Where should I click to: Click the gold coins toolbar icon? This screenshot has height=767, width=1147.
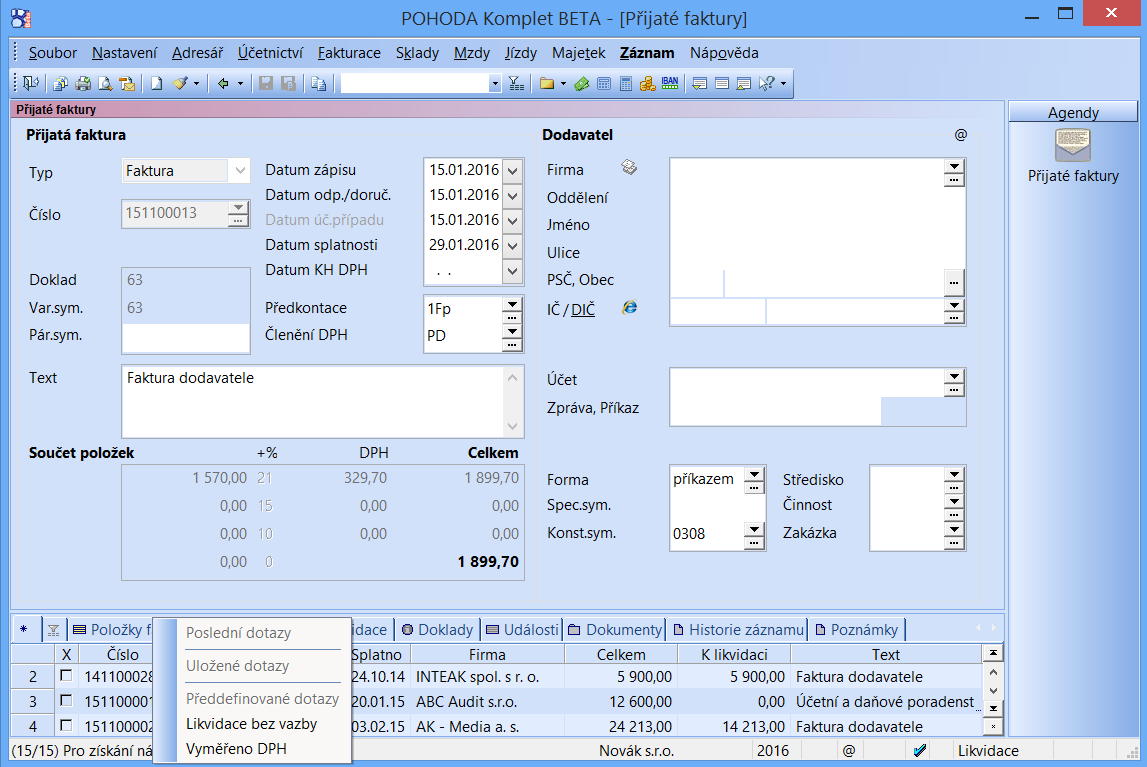coord(647,84)
